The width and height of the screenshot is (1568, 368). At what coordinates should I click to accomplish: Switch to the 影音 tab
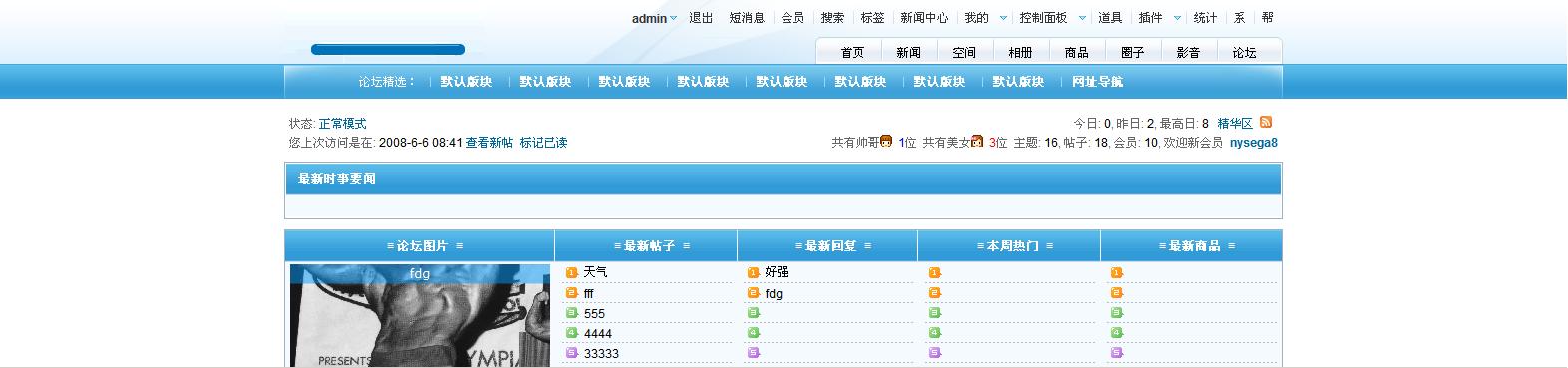[x=1188, y=53]
